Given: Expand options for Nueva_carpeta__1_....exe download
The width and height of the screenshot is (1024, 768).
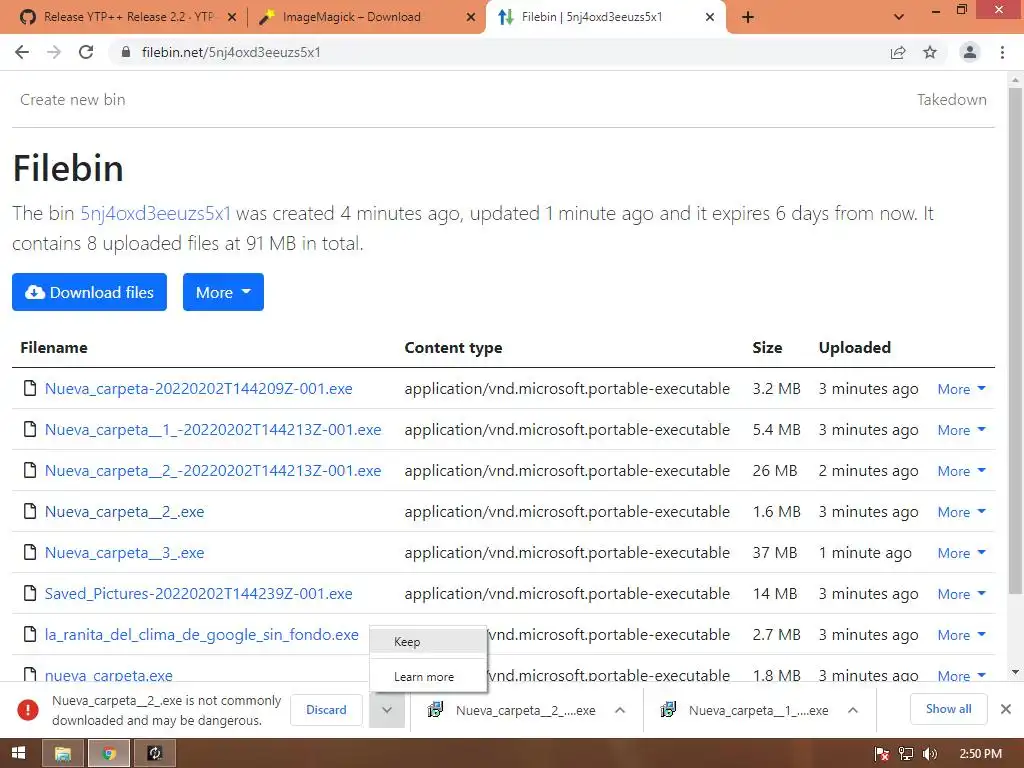Looking at the screenshot, I should tap(852, 711).
